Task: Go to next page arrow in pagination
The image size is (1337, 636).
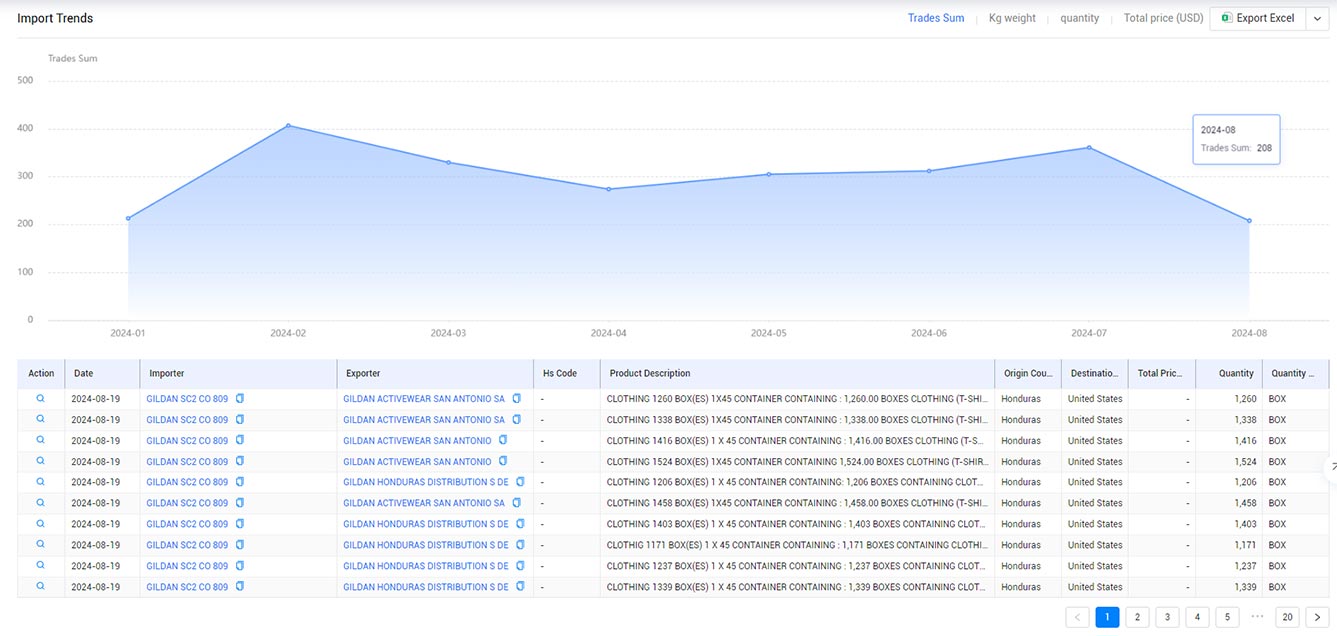Action: [1318, 617]
